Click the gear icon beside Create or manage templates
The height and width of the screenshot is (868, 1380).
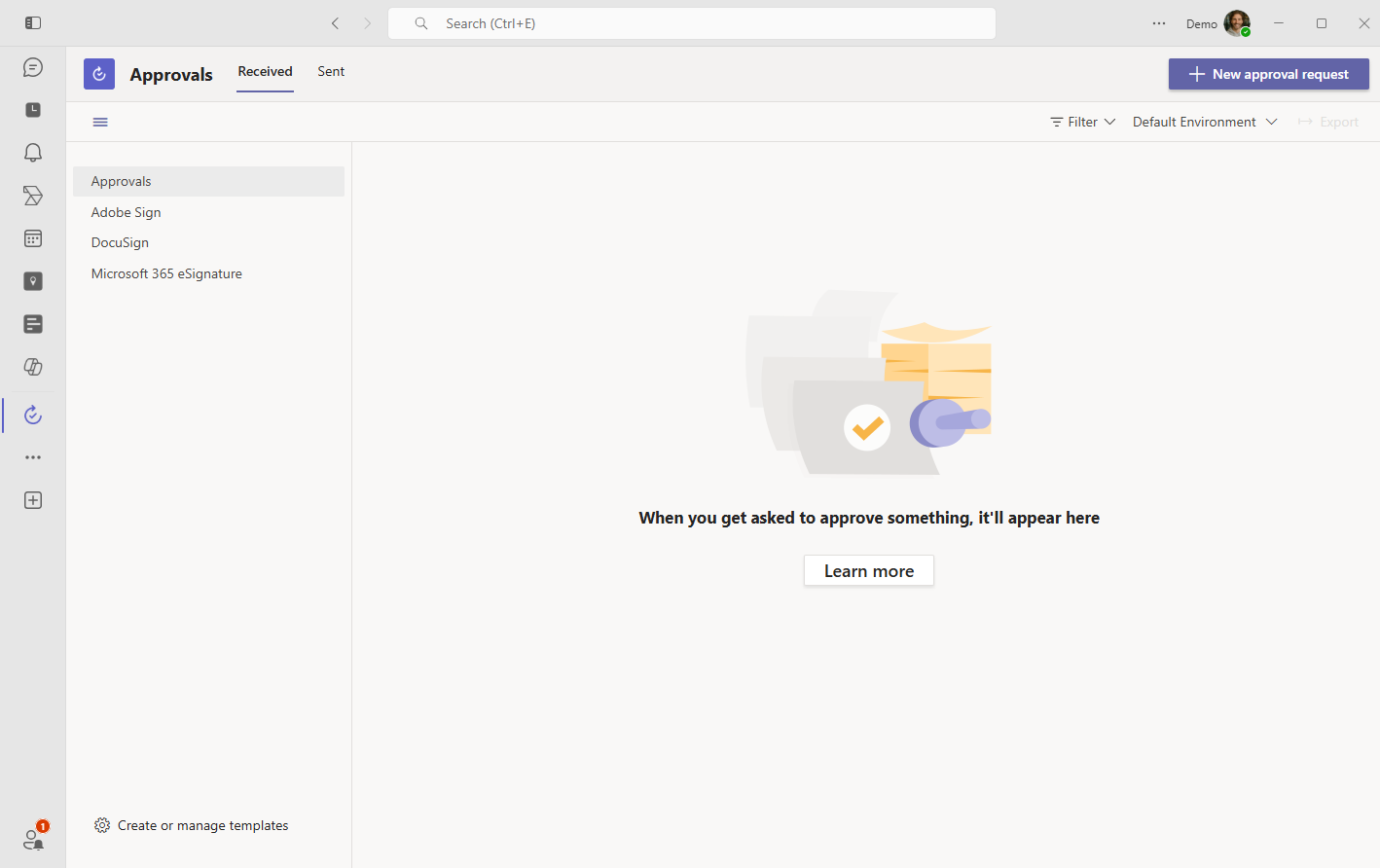(x=102, y=825)
